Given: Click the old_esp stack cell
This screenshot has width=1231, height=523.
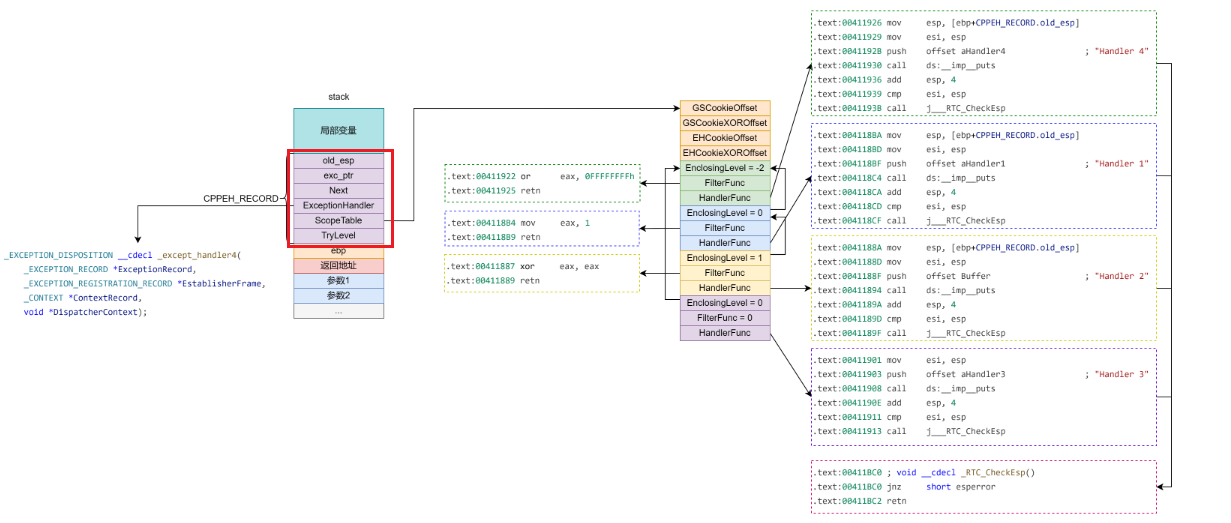Looking at the screenshot, I should (x=338, y=160).
